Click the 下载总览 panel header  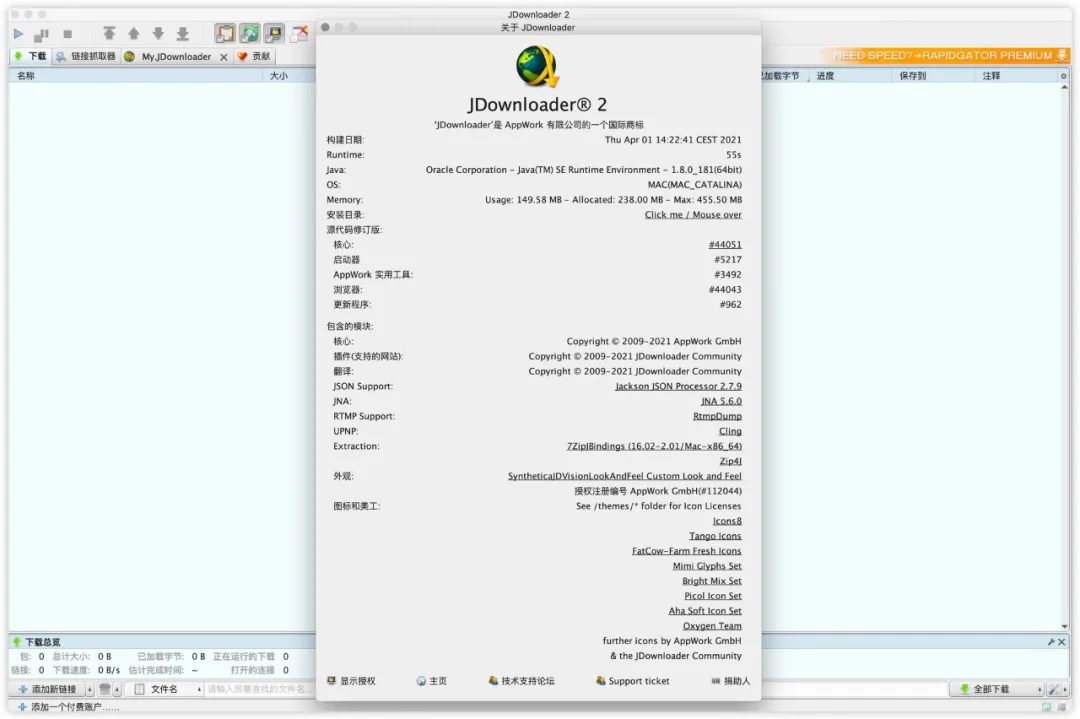[x=43, y=642]
